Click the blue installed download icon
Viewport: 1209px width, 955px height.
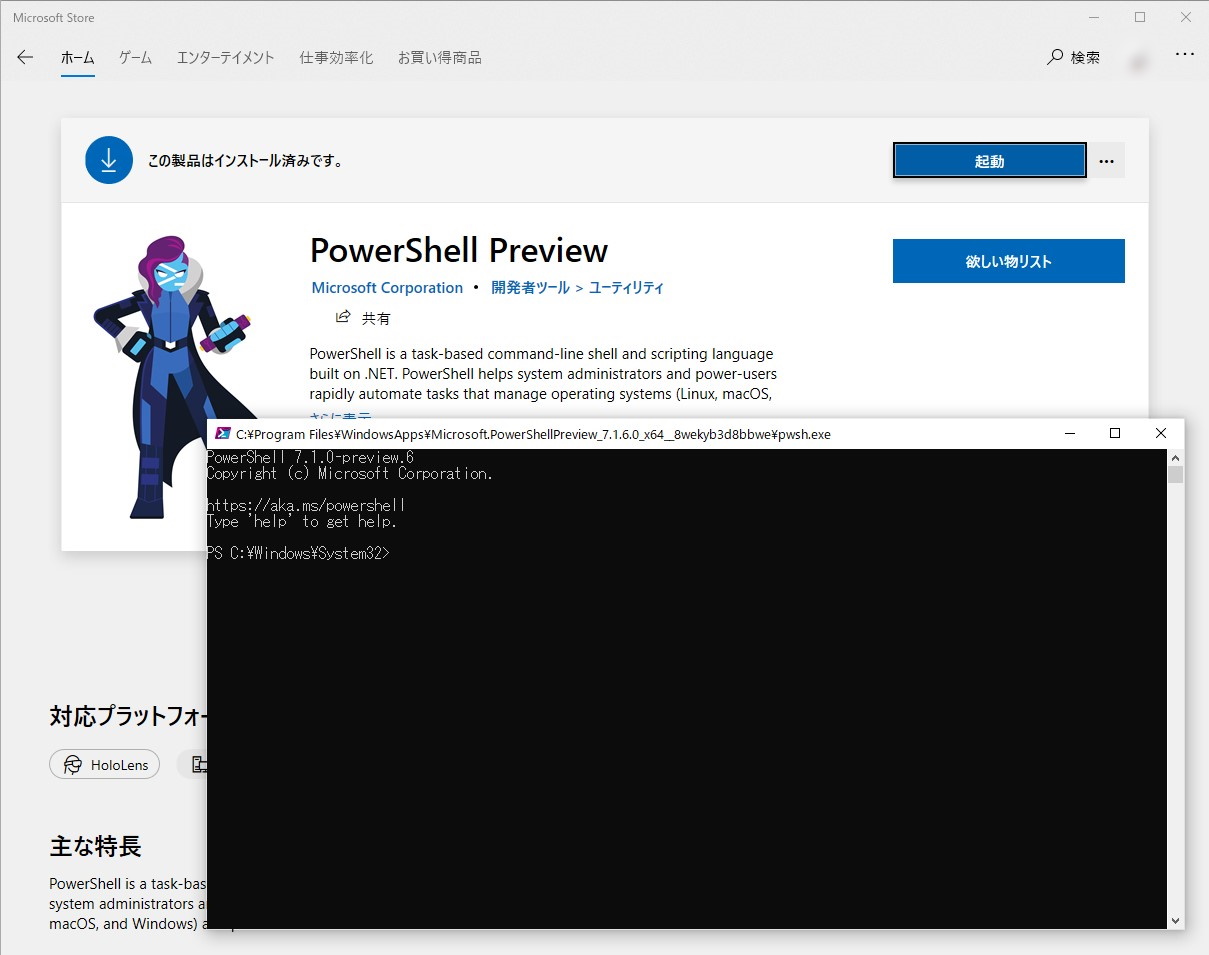(108, 159)
